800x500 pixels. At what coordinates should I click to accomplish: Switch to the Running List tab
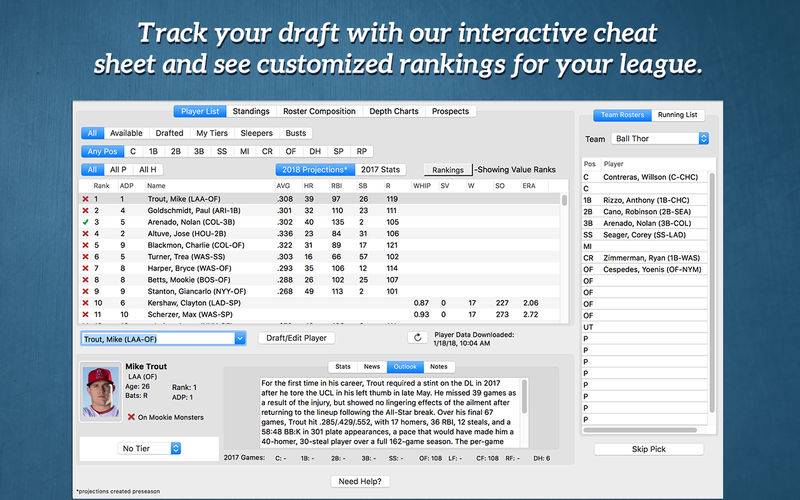tap(678, 115)
